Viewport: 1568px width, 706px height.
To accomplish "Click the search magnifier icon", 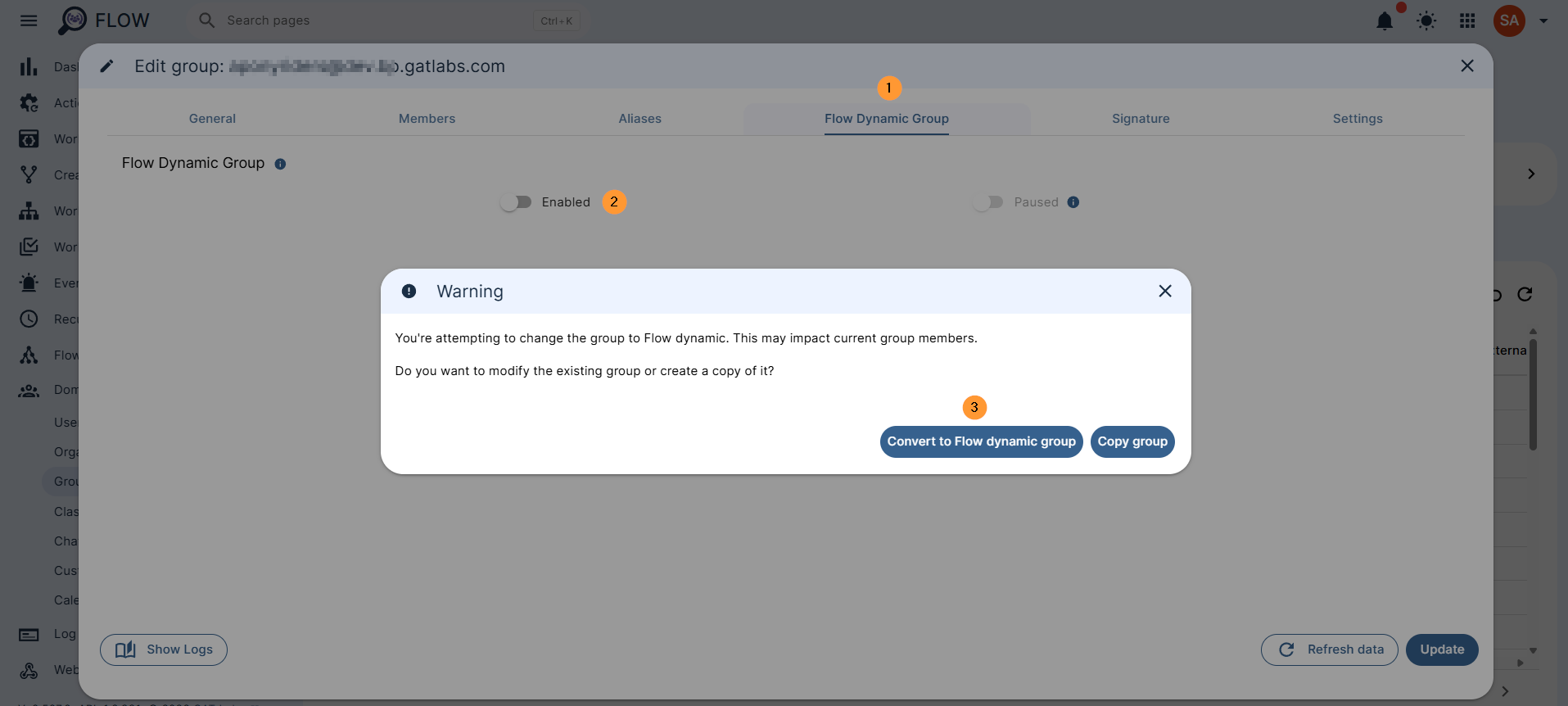I will [x=207, y=20].
